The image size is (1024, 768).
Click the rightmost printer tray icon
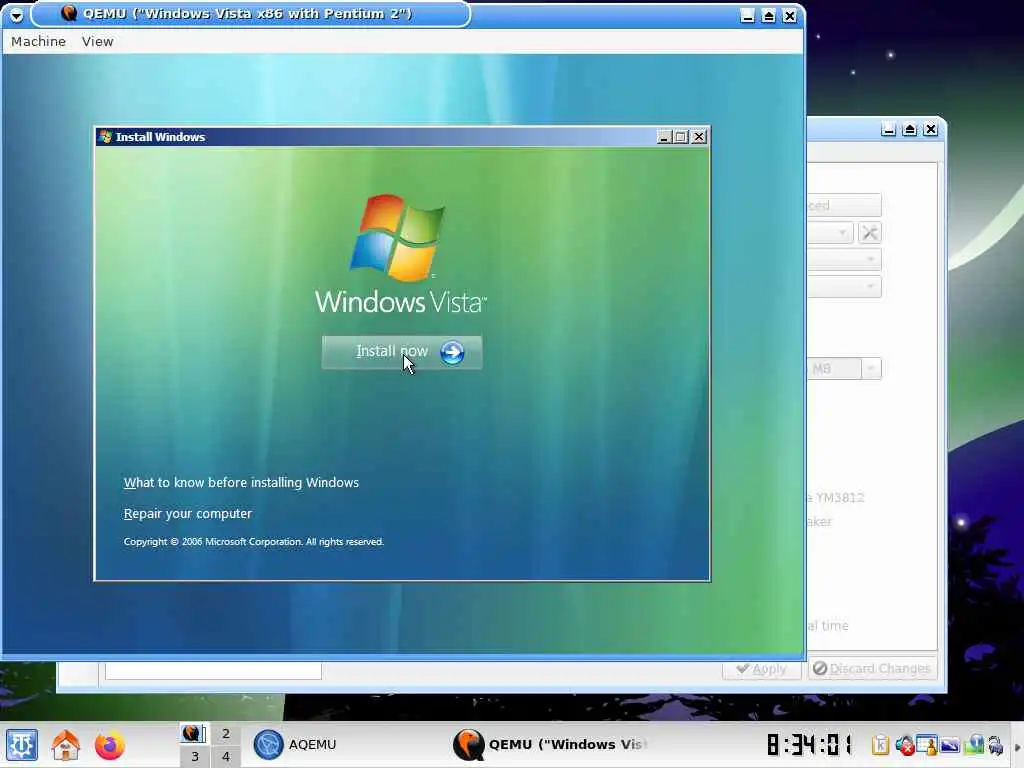pos(996,744)
